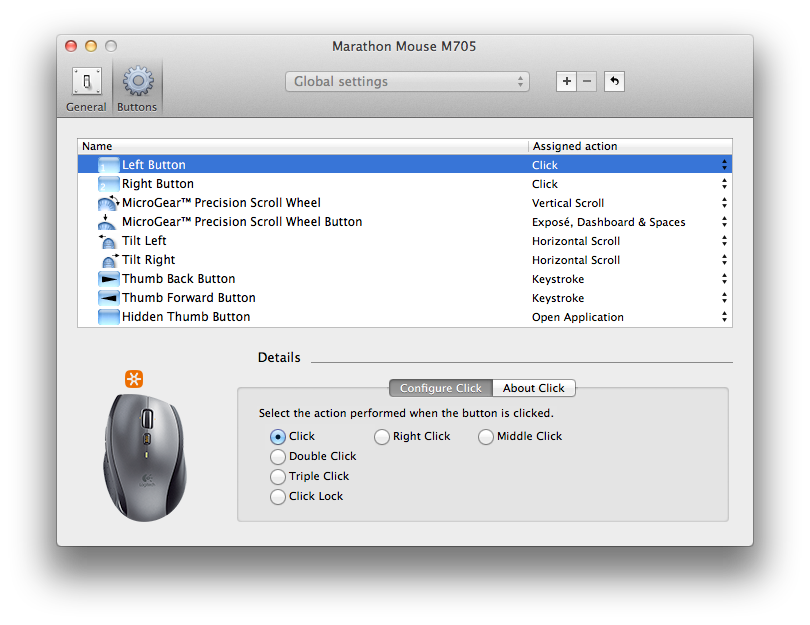810x625 pixels.
Task: Click the minus remove-application button
Action: [587, 81]
